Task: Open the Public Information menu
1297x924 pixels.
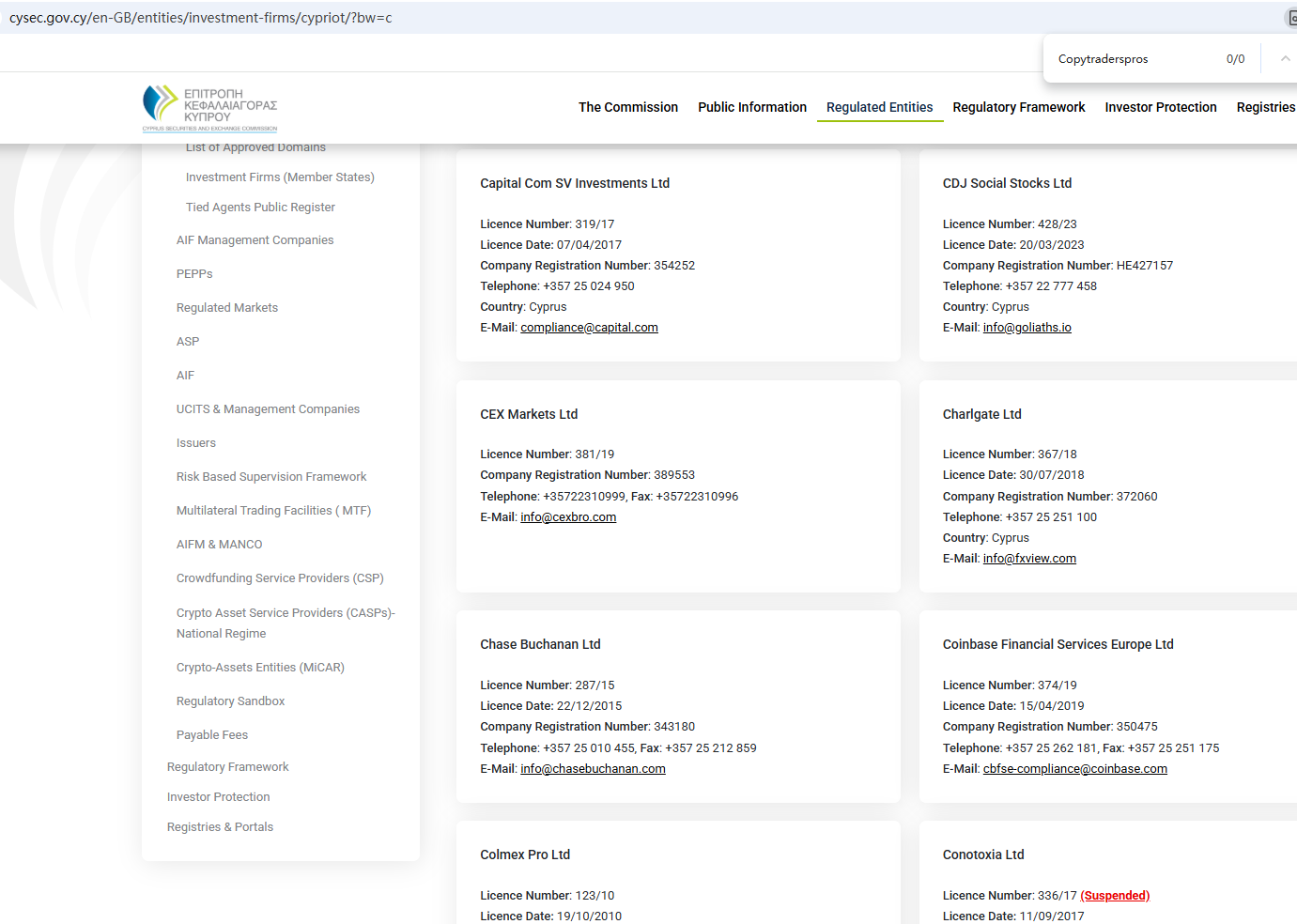Action: coord(751,107)
